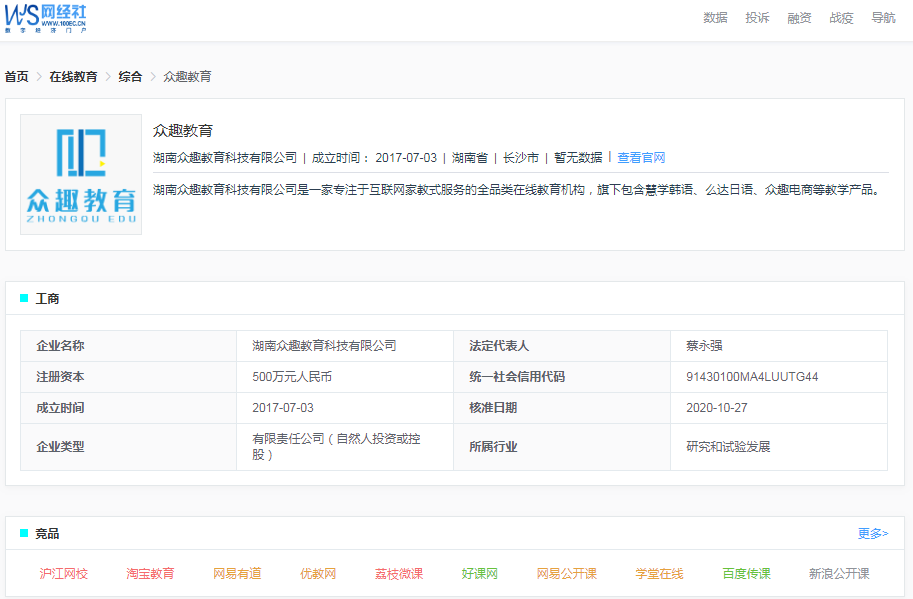Open competitor 学堂在线
The height and width of the screenshot is (599, 913).
[659, 573]
